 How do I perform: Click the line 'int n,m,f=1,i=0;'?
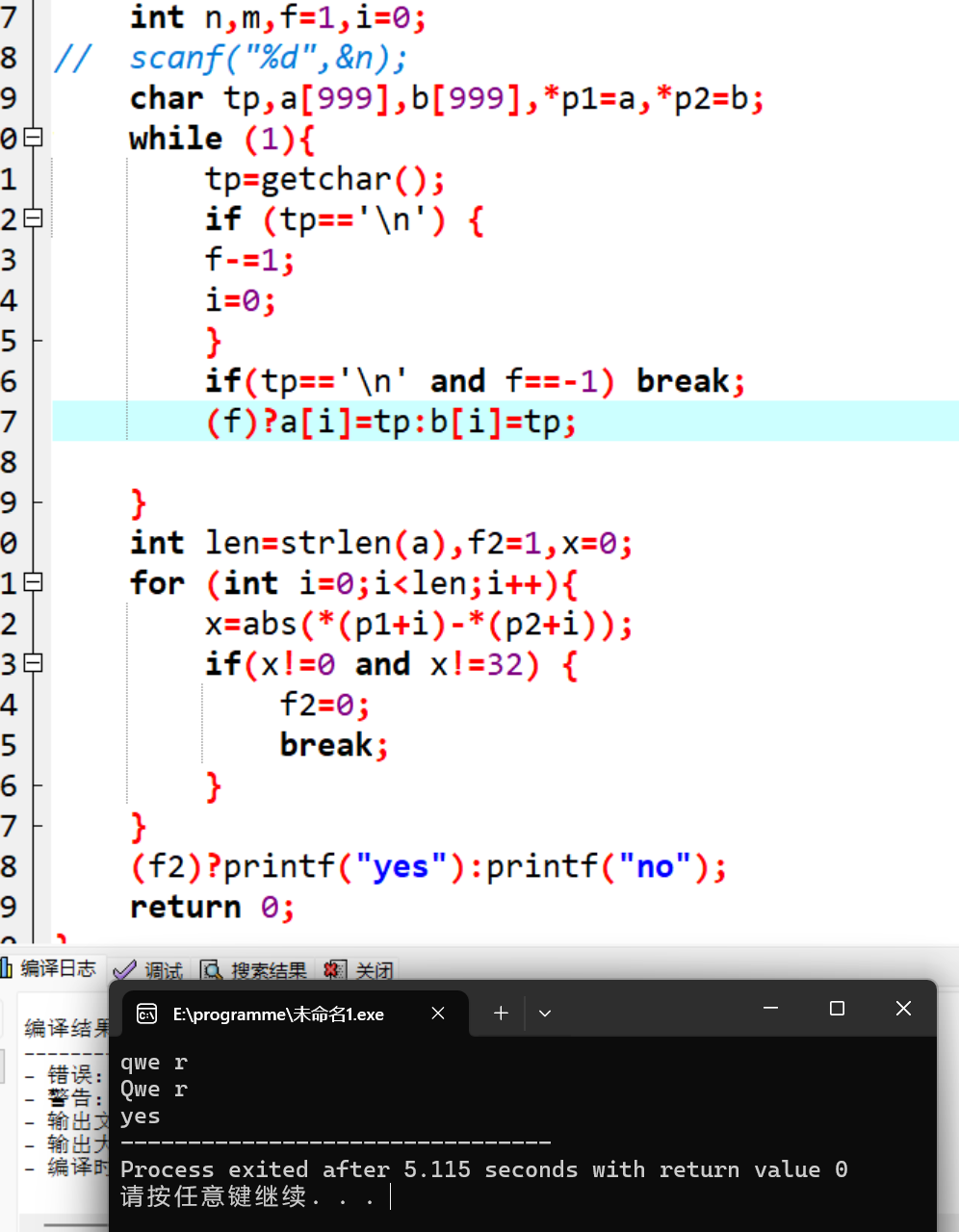coord(277,17)
